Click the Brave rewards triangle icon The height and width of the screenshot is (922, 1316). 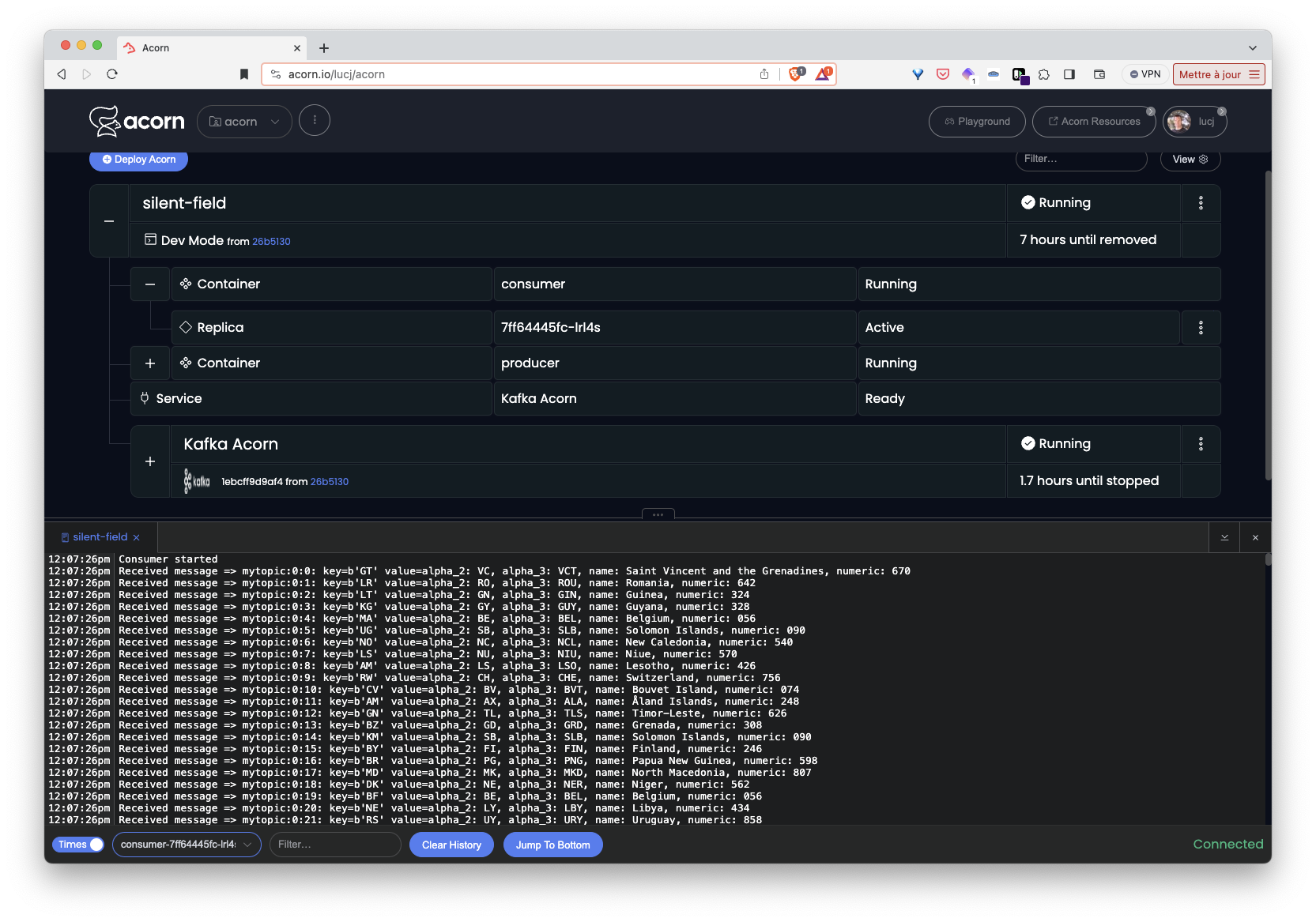(824, 73)
